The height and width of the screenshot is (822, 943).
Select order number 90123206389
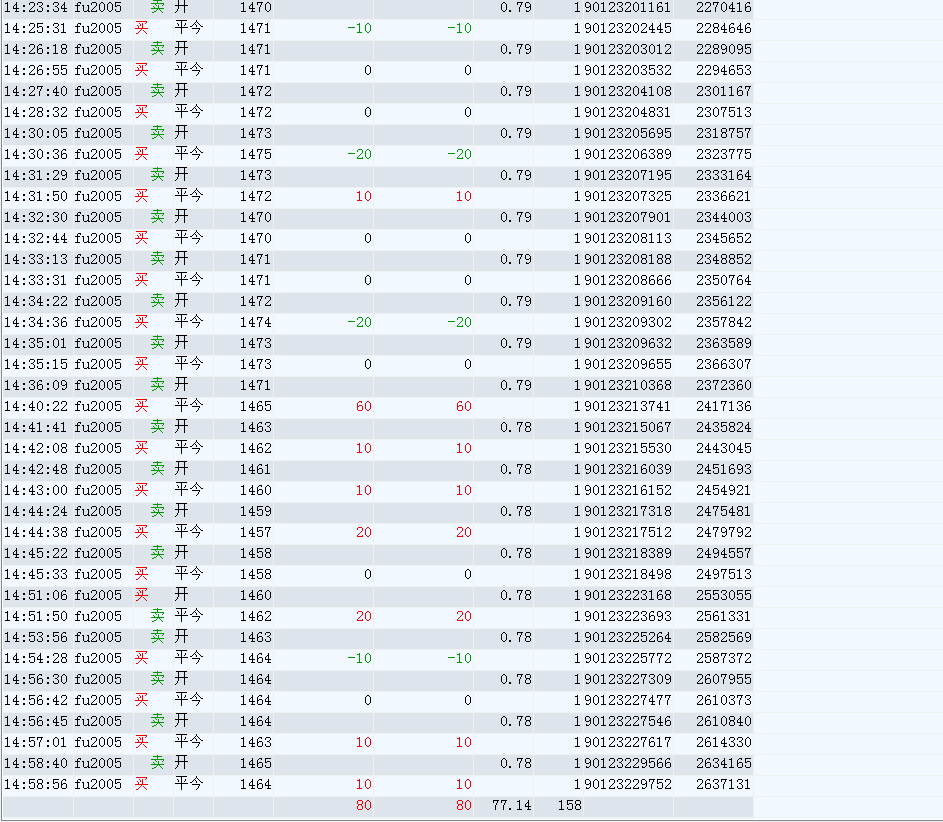click(x=628, y=155)
